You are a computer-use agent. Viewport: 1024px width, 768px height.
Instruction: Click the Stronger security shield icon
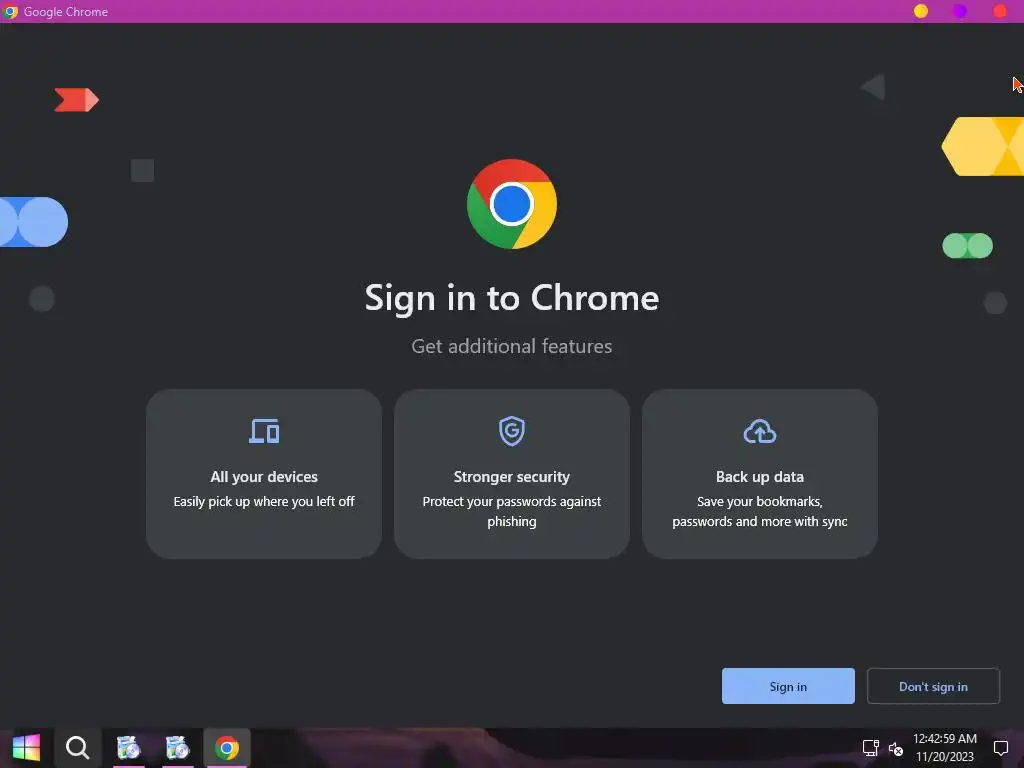[512, 431]
